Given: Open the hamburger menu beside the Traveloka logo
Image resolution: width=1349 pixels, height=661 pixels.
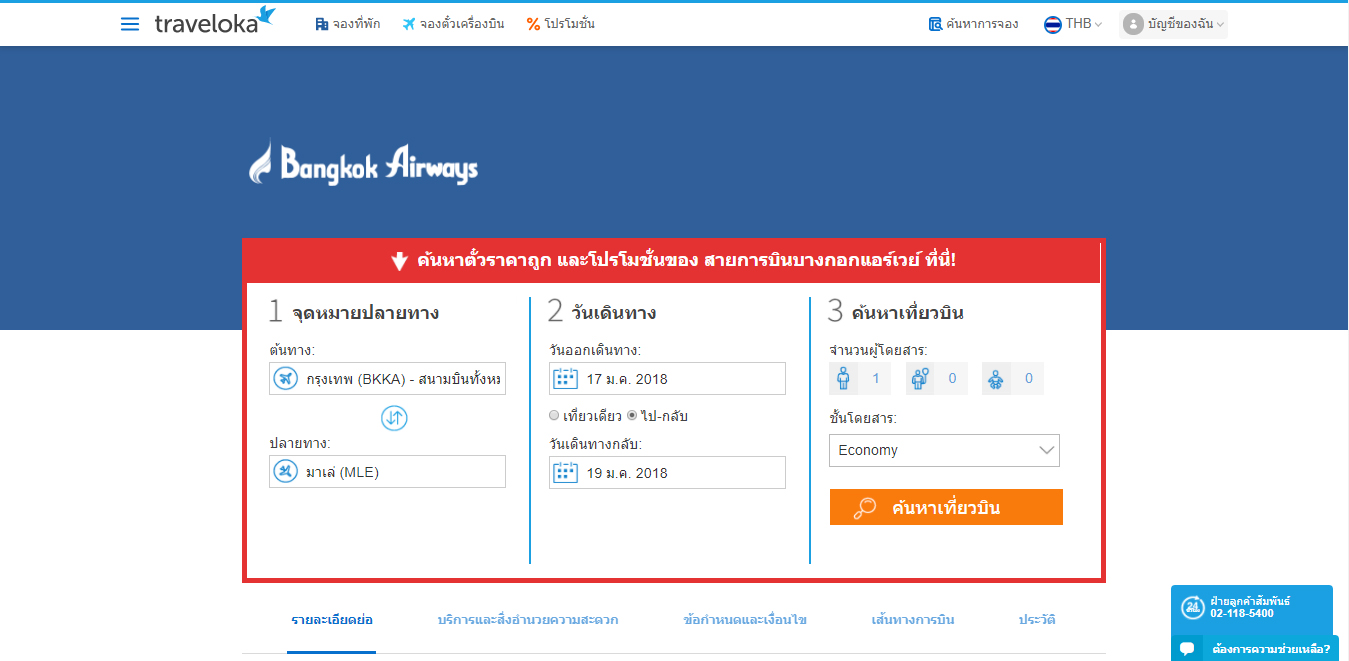Looking at the screenshot, I should [130, 24].
